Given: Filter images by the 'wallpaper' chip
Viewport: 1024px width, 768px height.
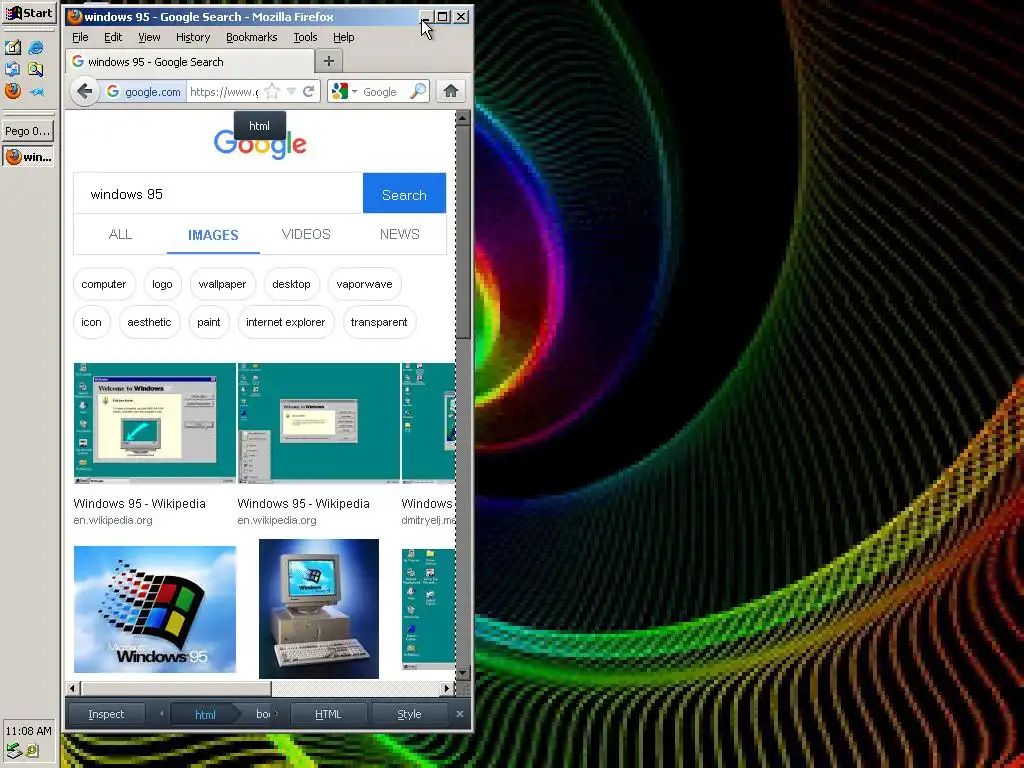Looking at the screenshot, I should point(222,284).
